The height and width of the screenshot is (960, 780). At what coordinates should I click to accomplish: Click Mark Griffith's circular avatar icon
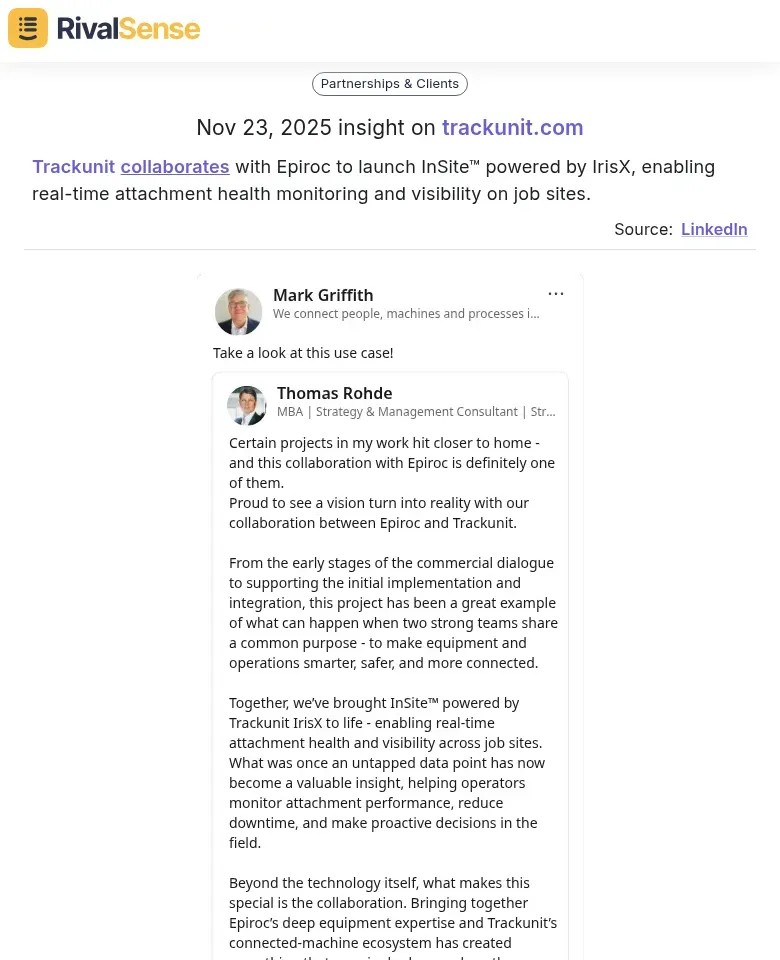(238, 311)
